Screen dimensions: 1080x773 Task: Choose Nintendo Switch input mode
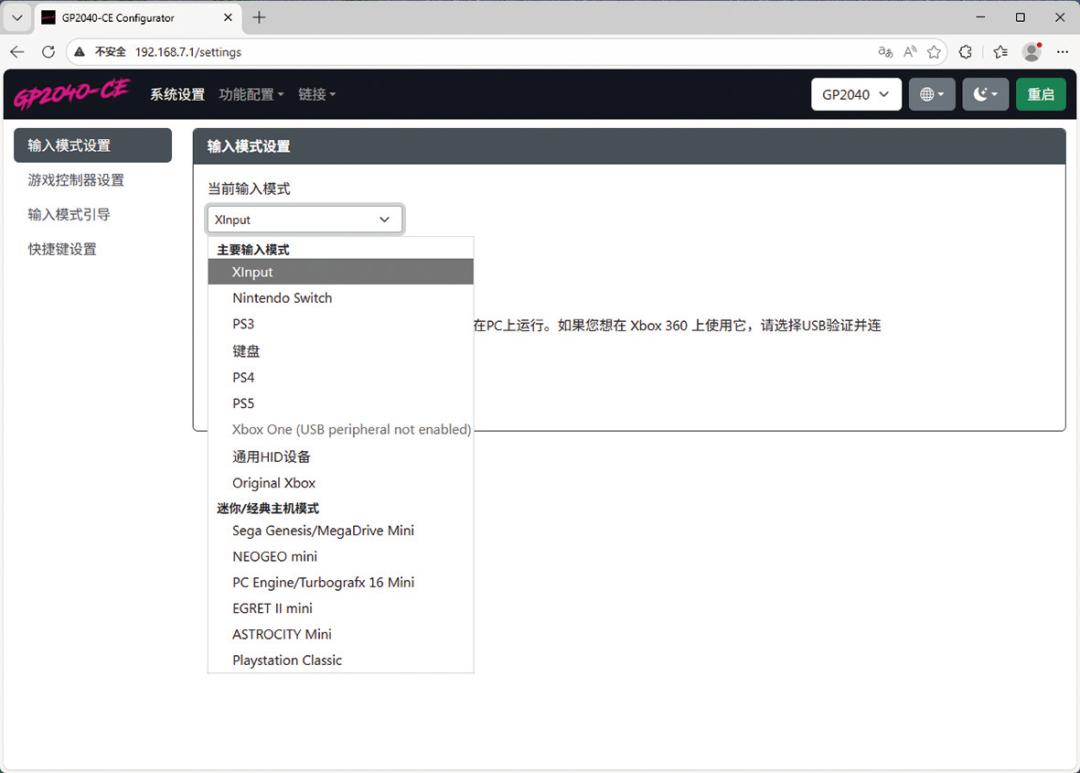click(340, 298)
